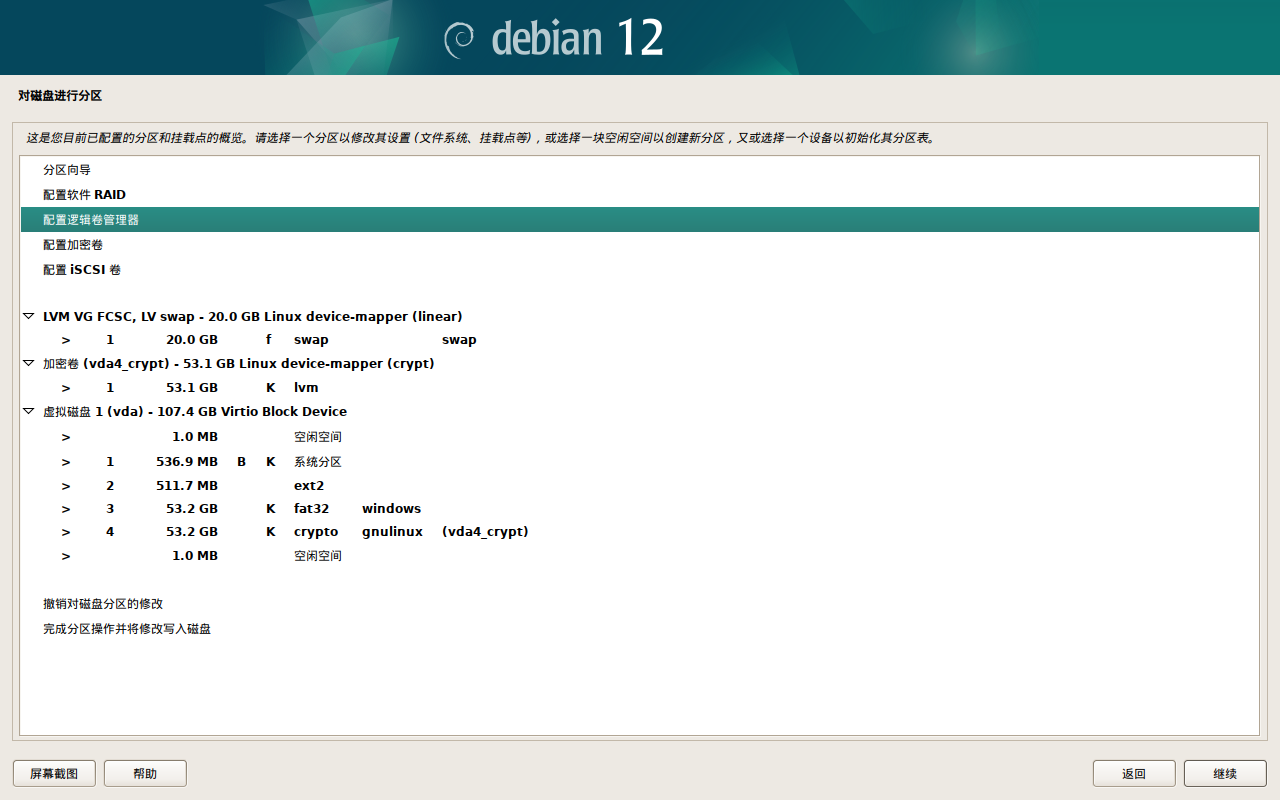This screenshot has width=1280, height=800.
Task: Collapse the vda4_crypt encrypted volume group
Action: click(28, 363)
